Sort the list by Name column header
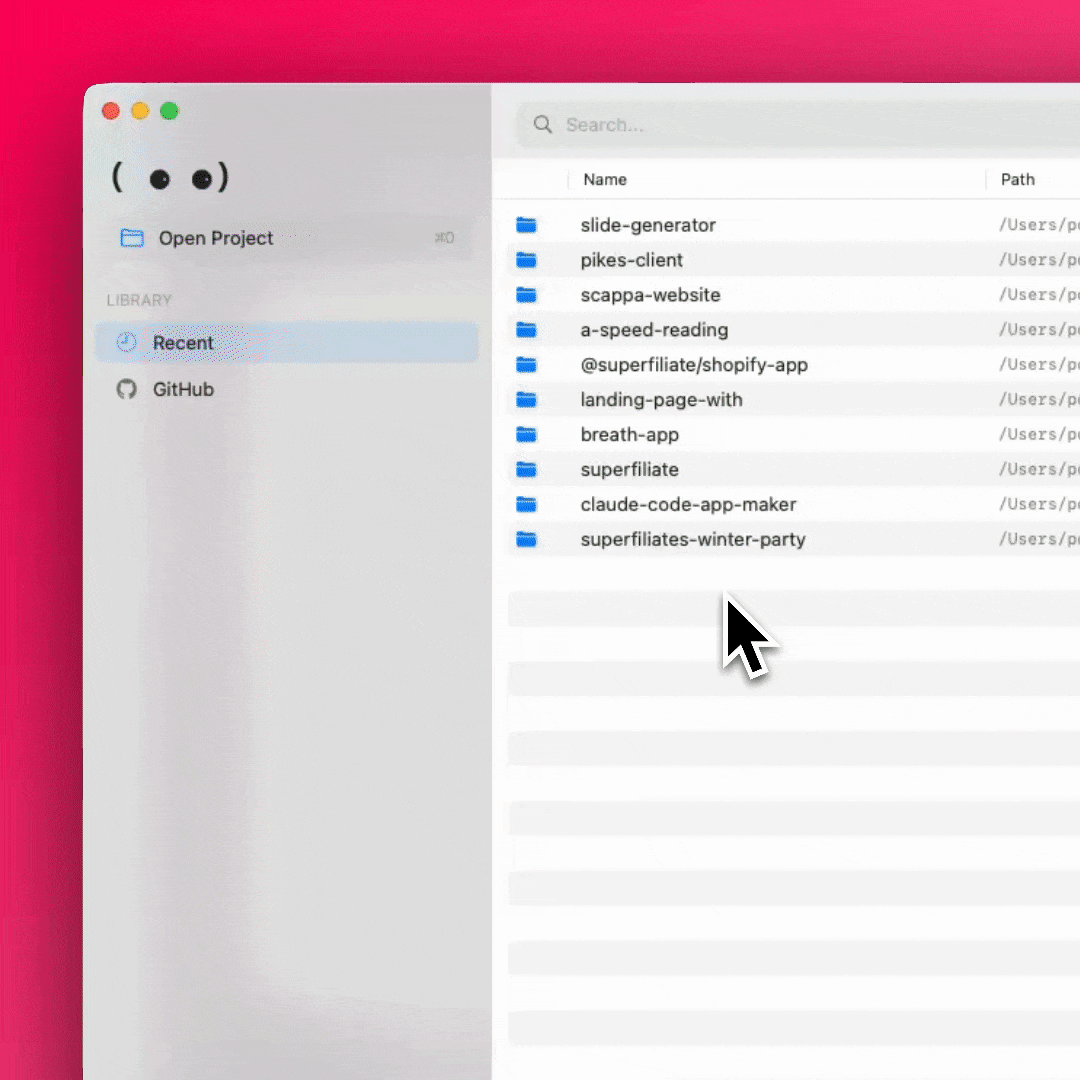The image size is (1080, 1080). (605, 180)
